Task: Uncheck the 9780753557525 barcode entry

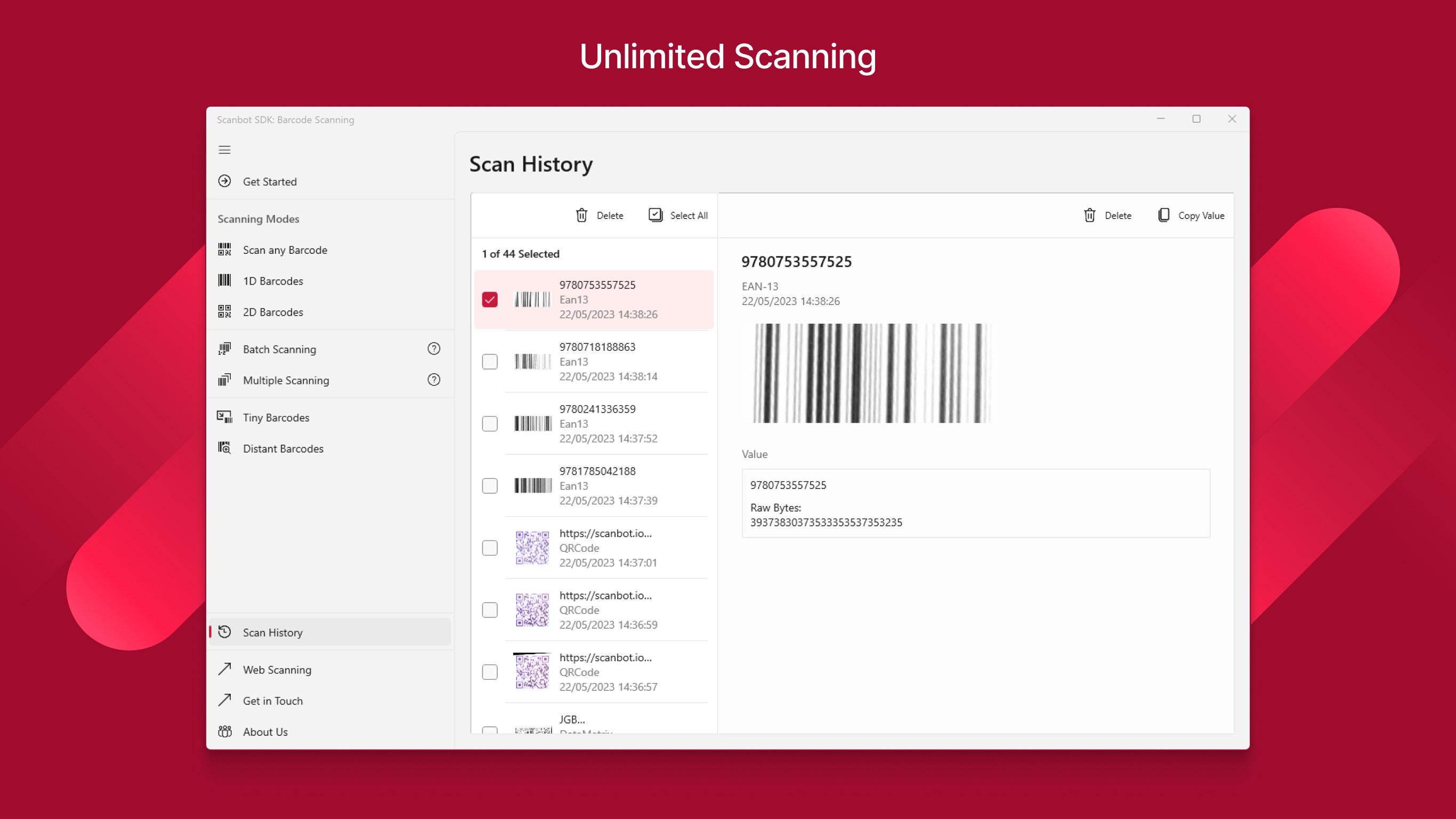Action: [489, 300]
